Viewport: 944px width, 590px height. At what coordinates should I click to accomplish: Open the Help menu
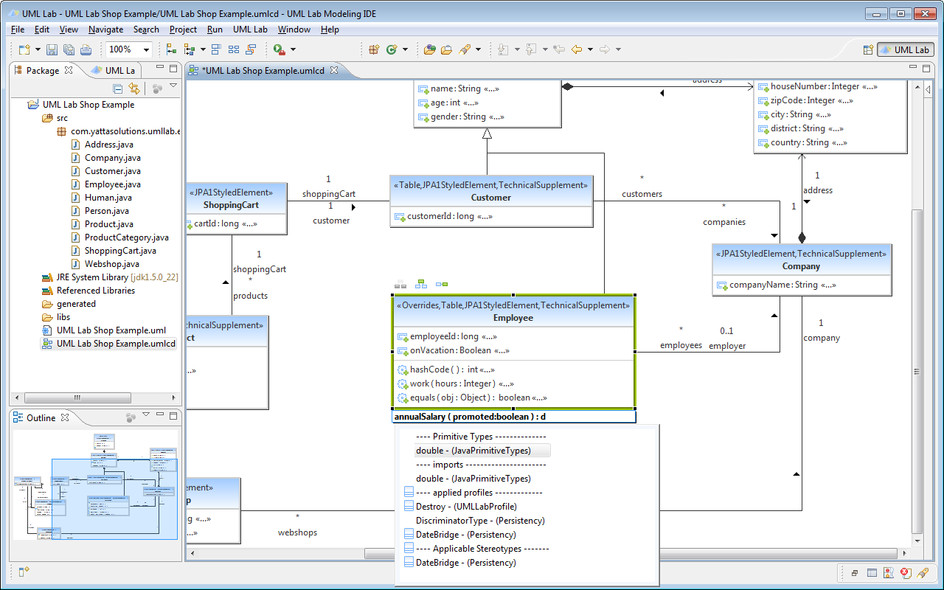(x=329, y=30)
